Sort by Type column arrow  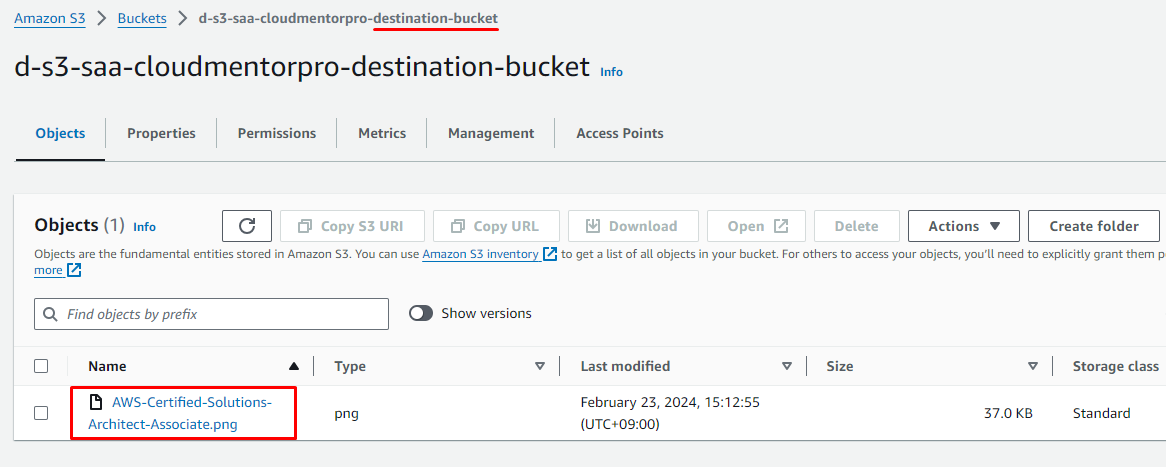click(x=540, y=366)
